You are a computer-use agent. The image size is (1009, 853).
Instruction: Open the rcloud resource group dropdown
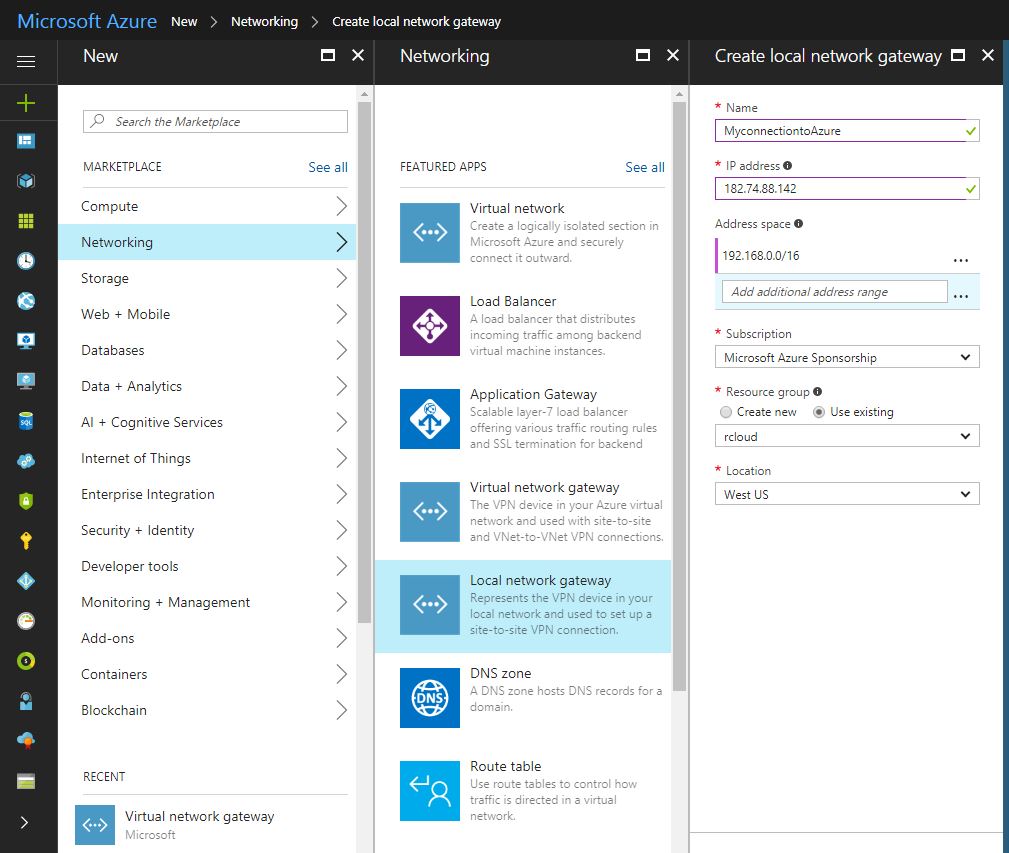[x=847, y=436]
